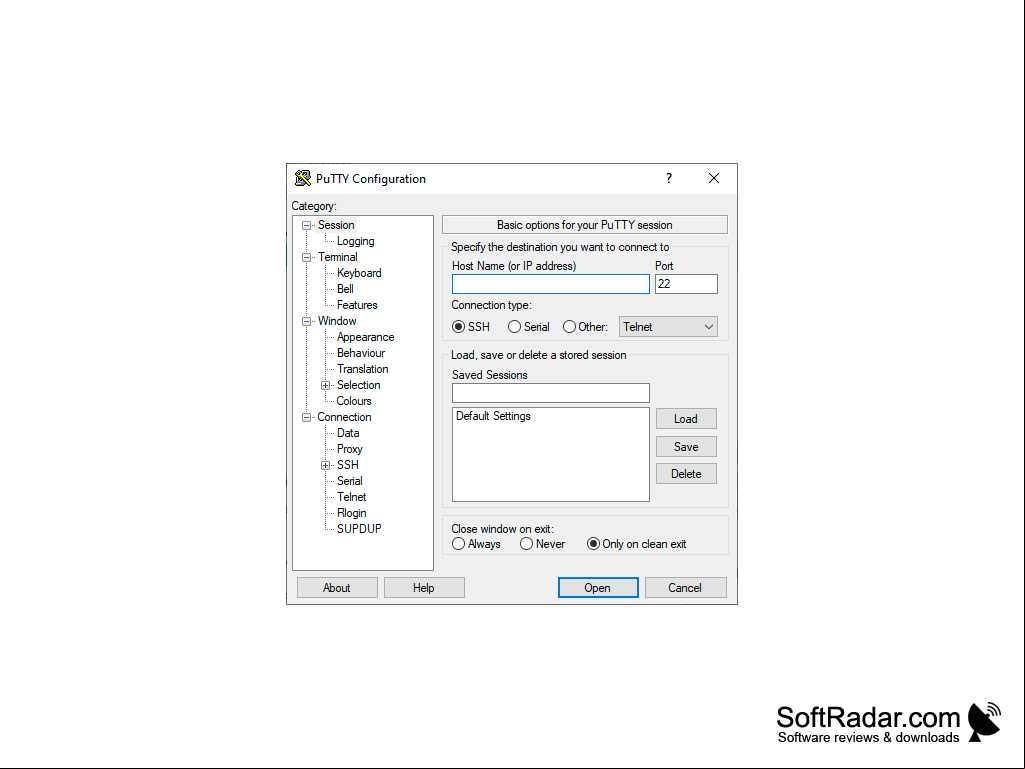Open the SSH settings category in tree
Screen dimensions: 1025x769
click(348, 465)
